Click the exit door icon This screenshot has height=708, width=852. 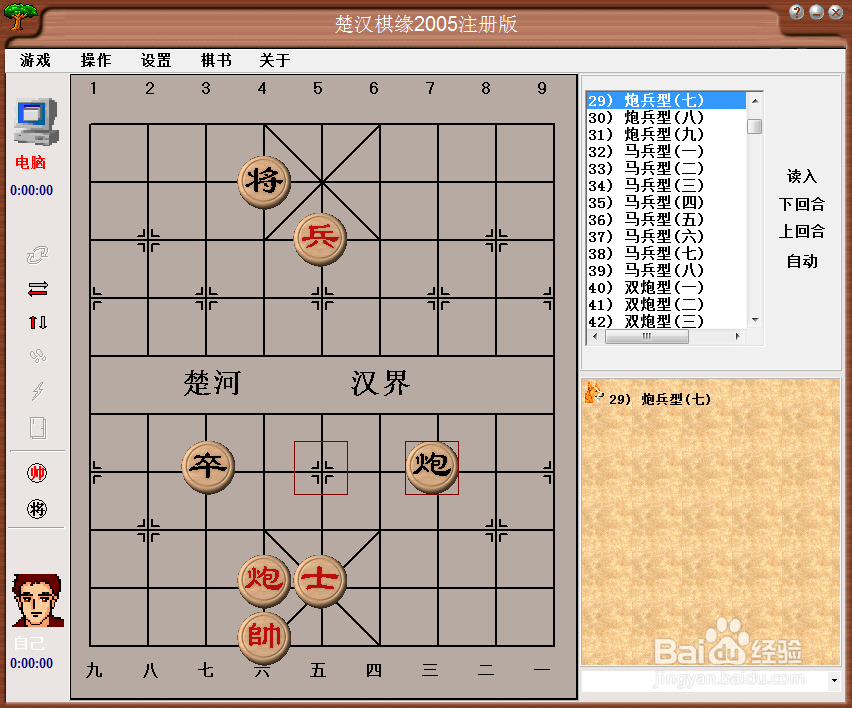click(37, 427)
